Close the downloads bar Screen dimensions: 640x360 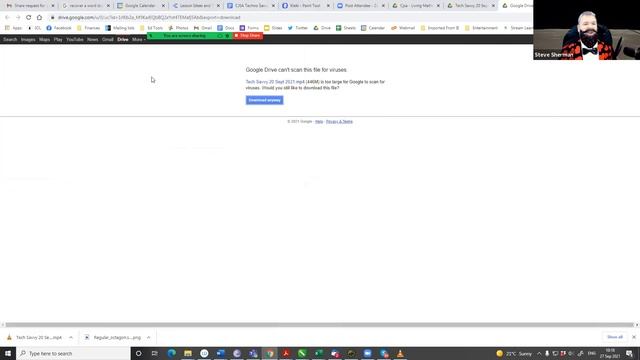click(634, 337)
